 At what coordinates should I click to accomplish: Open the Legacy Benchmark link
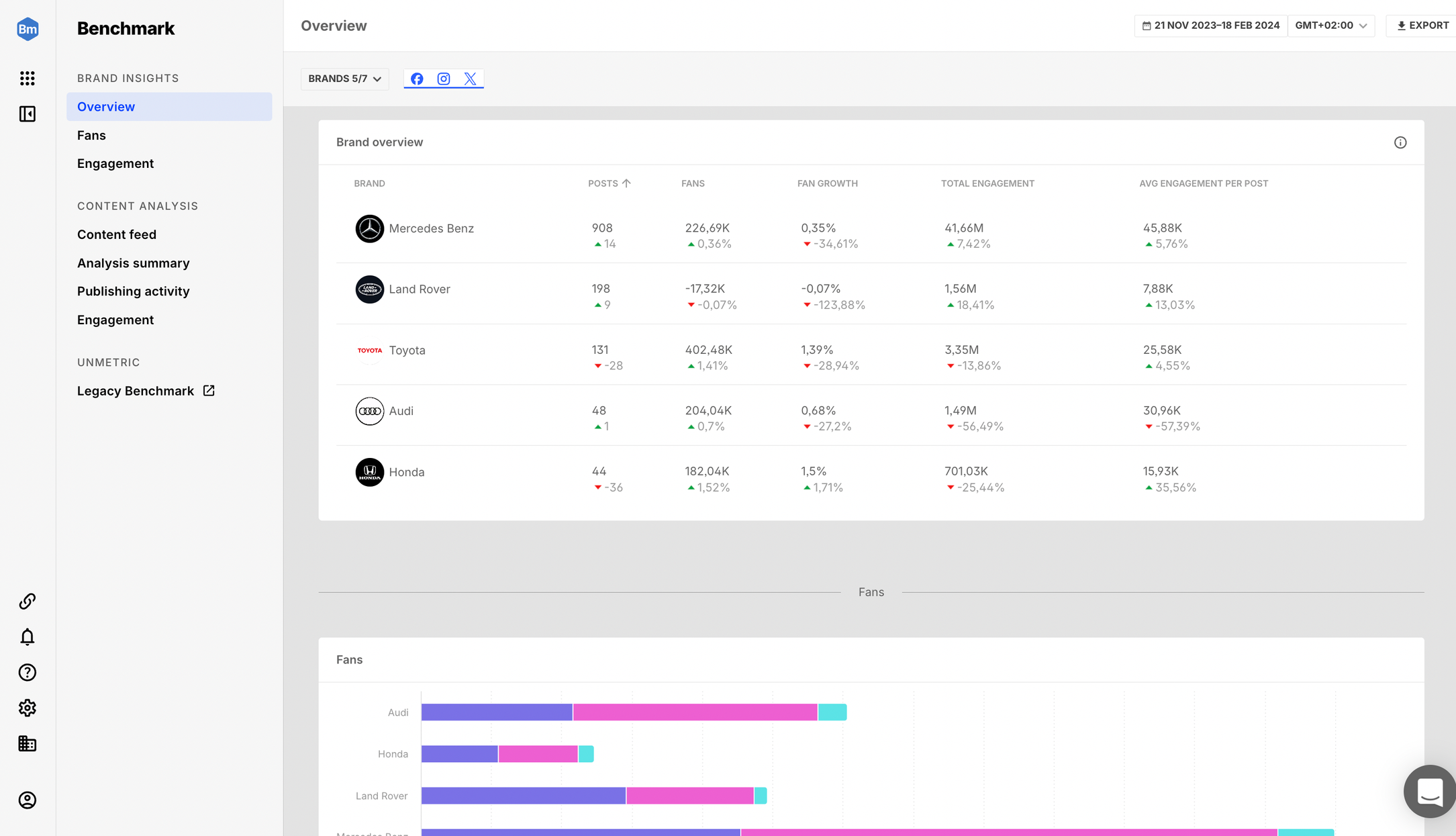pos(136,391)
